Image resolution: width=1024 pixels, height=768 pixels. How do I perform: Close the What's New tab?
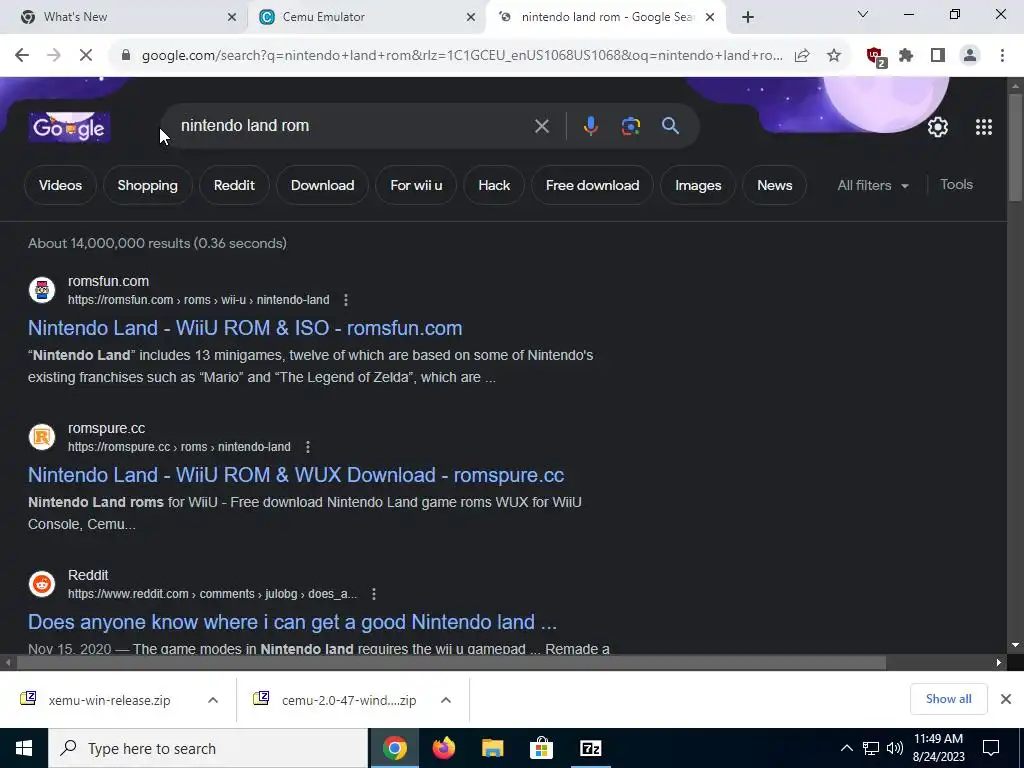[232, 17]
